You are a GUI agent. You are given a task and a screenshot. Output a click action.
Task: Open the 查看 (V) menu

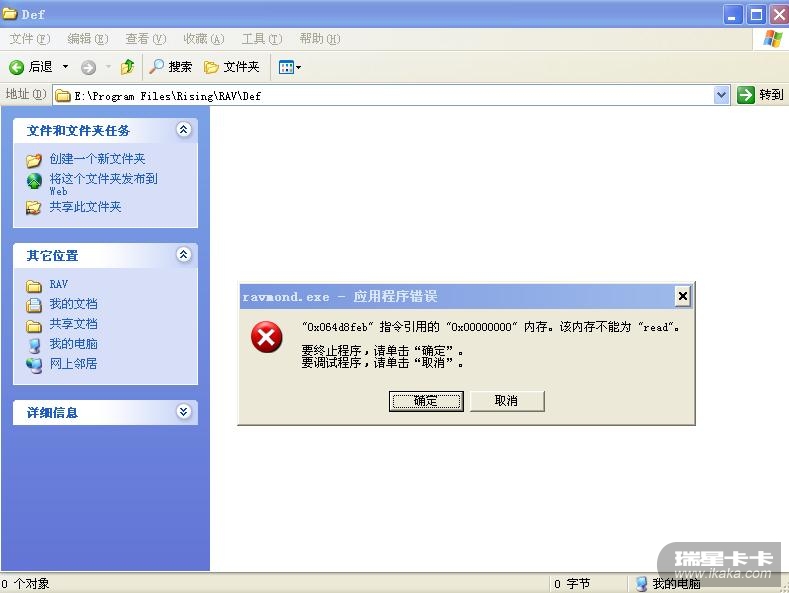[145, 39]
